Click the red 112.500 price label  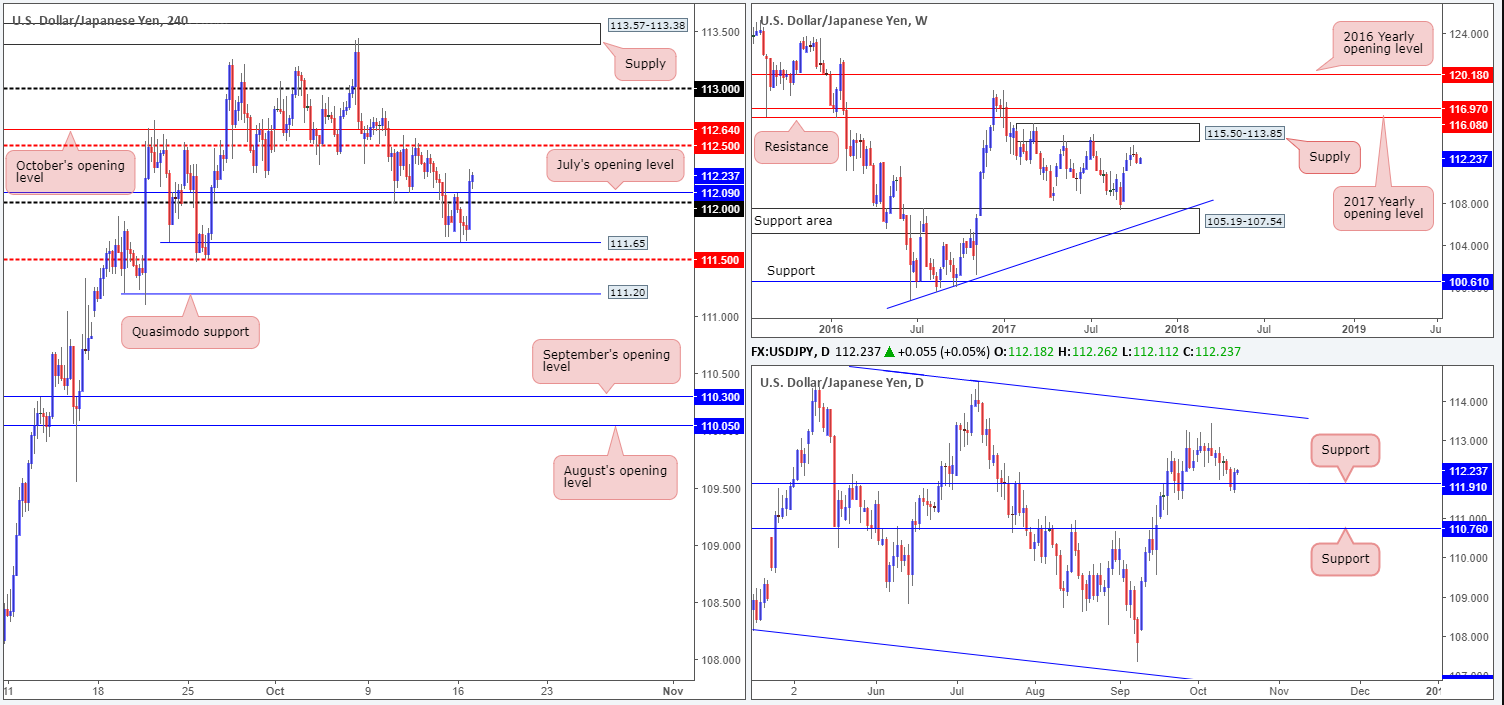coord(719,145)
